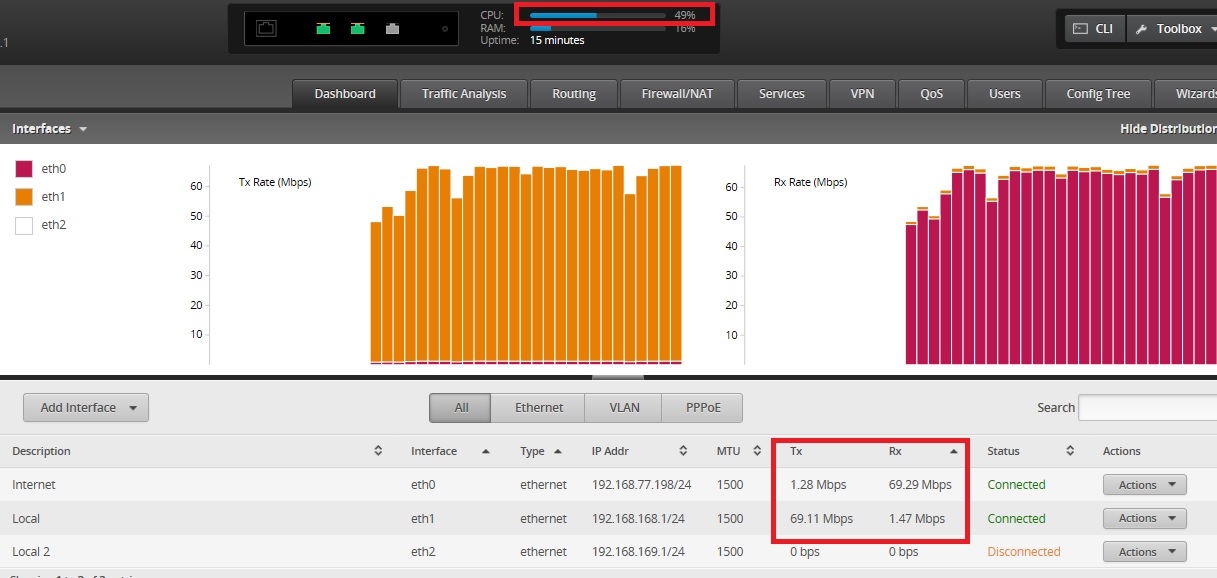Click the orange eth1 legend color swatch
The height and width of the screenshot is (578, 1217).
tap(24, 197)
